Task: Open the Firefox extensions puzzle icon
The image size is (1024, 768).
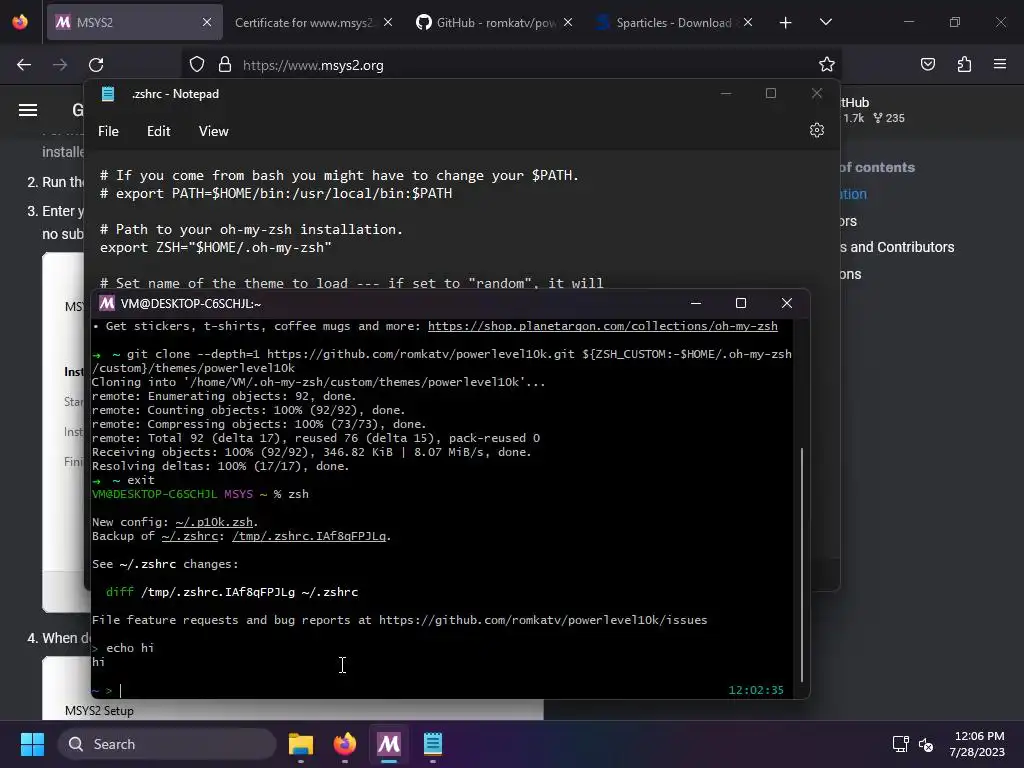Action: tap(964, 64)
